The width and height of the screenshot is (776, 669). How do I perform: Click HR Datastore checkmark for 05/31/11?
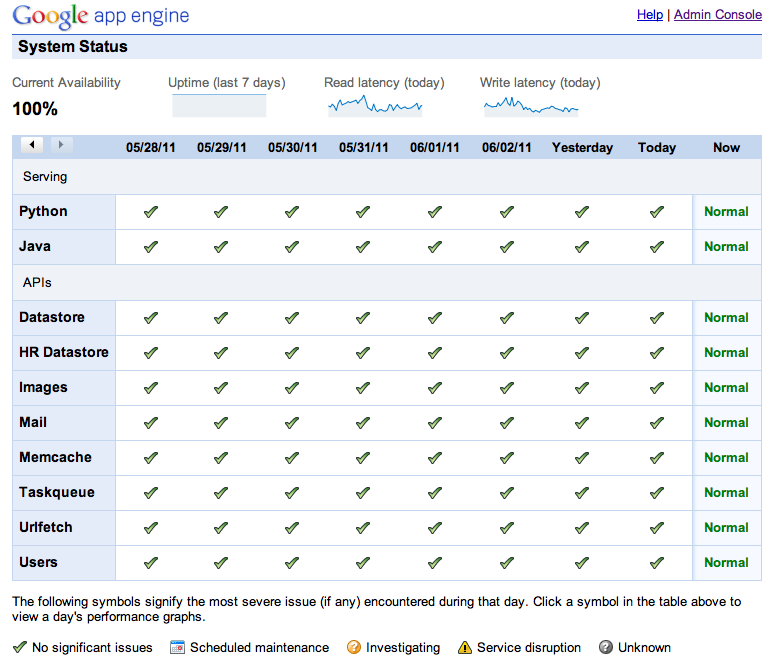[363, 353]
